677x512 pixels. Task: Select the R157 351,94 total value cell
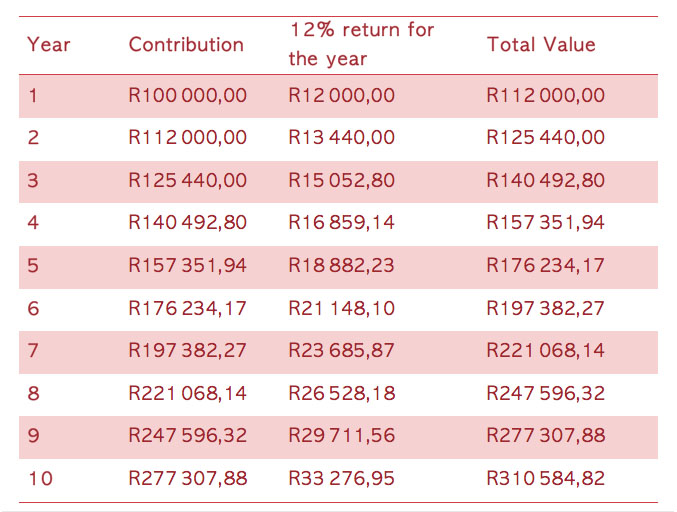(x=545, y=223)
